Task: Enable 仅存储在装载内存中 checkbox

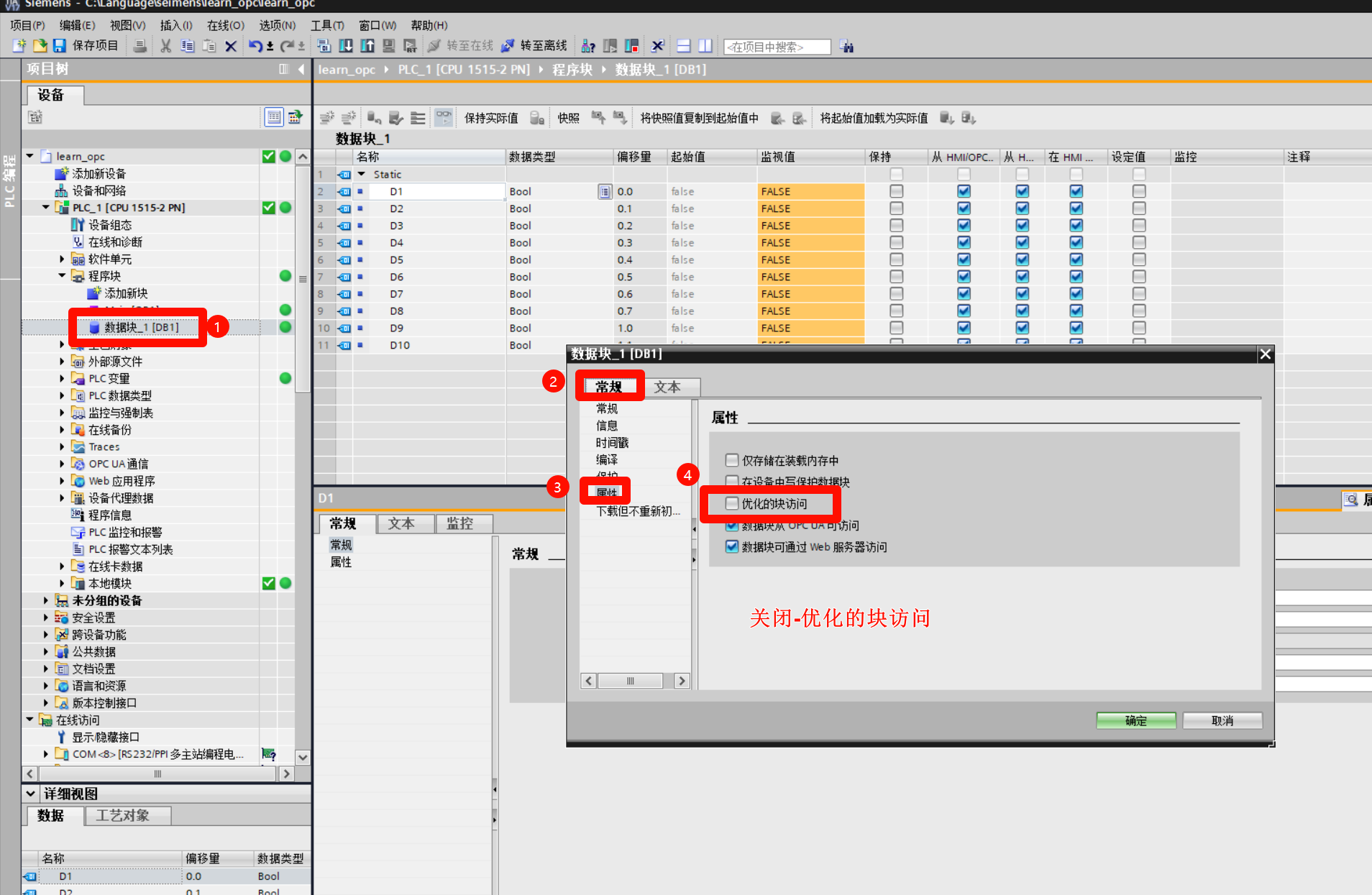Action: tap(732, 460)
